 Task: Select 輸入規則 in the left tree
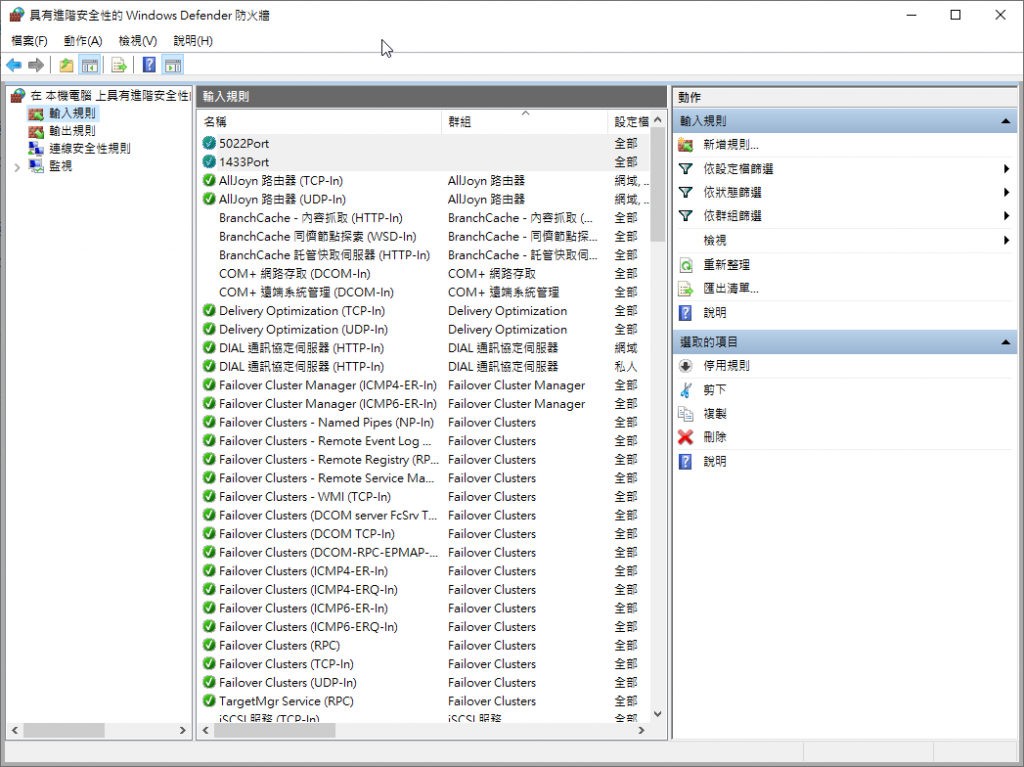tap(72, 113)
